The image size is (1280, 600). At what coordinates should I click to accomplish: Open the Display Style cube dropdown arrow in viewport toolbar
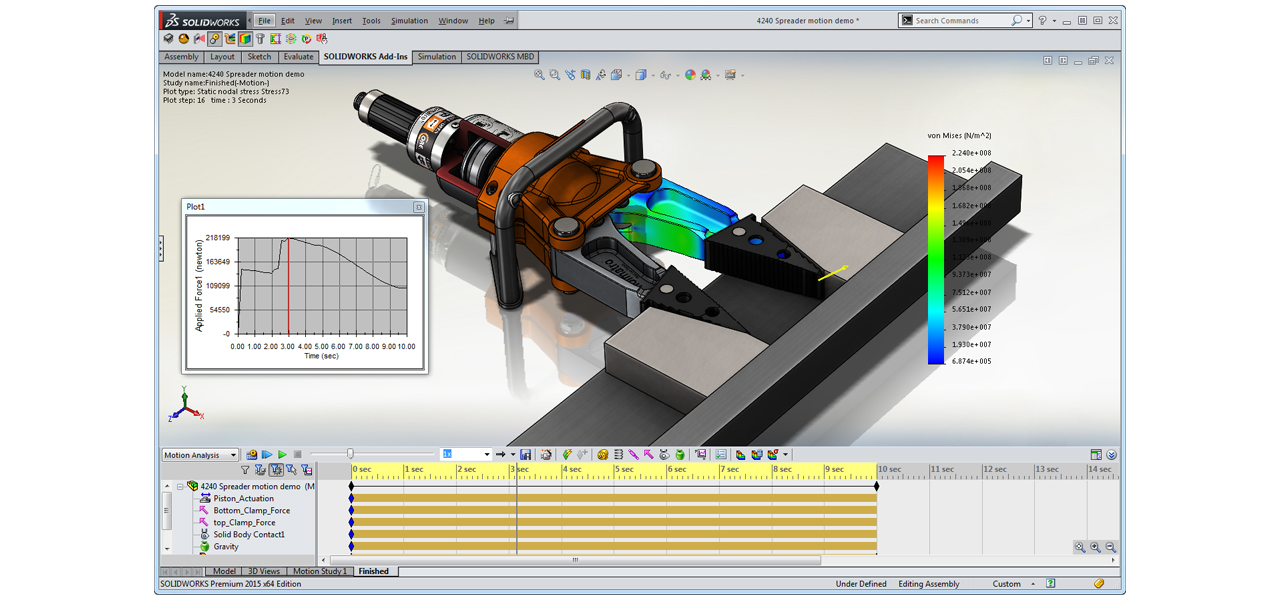pos(653,75)
